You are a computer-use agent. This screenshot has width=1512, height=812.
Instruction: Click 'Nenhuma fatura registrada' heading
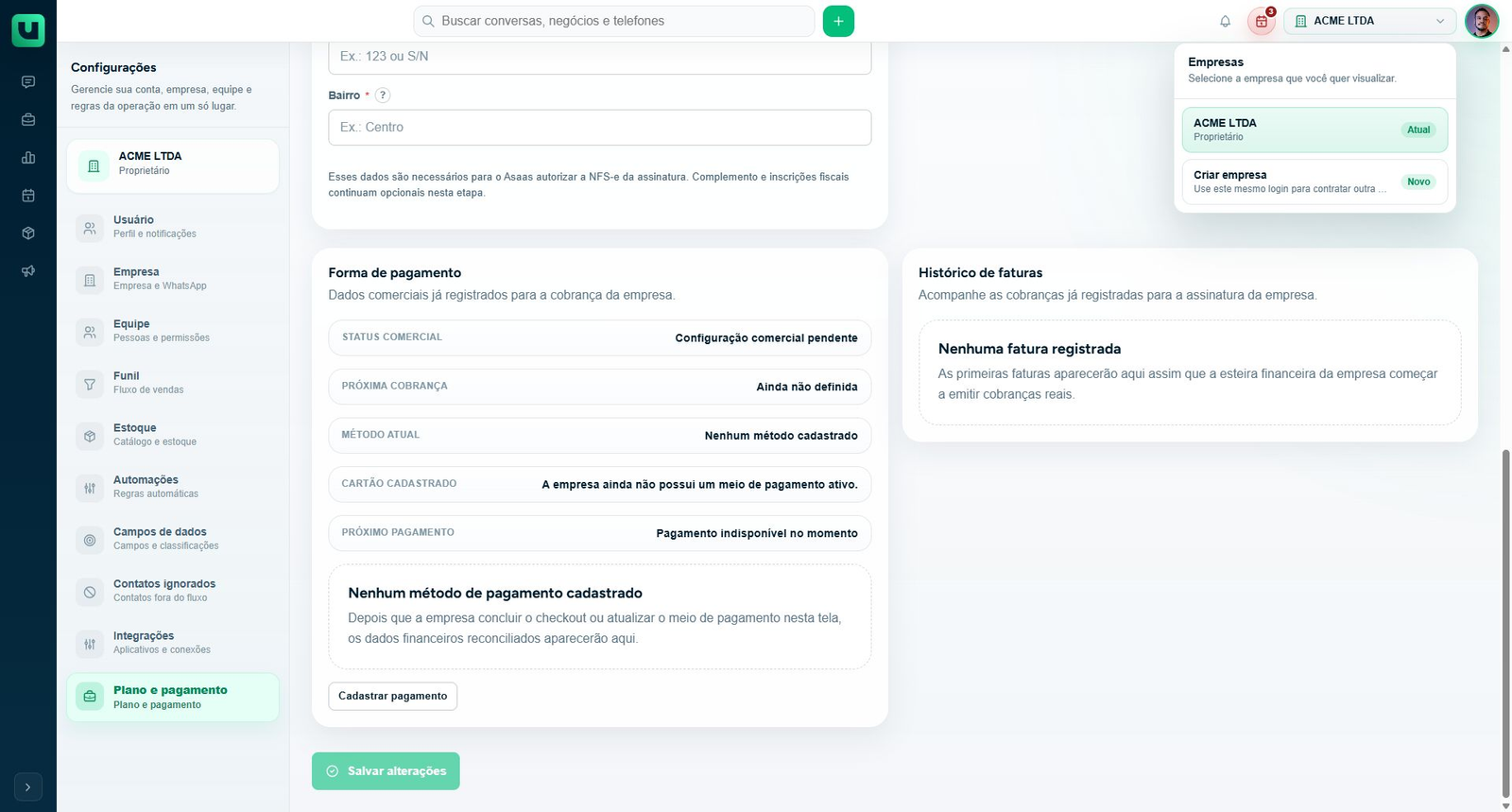click(x=1029, y=349)
